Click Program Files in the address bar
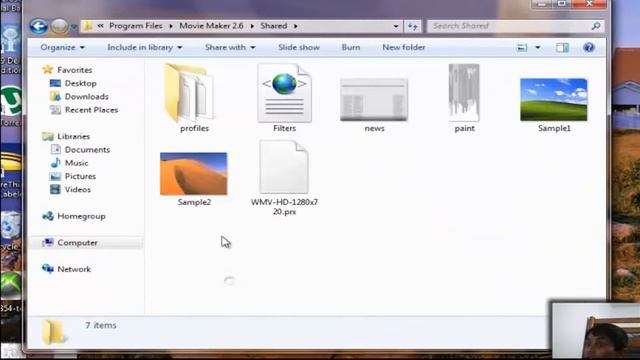Viewport: 640px width, 360px height. pos(136,26)
